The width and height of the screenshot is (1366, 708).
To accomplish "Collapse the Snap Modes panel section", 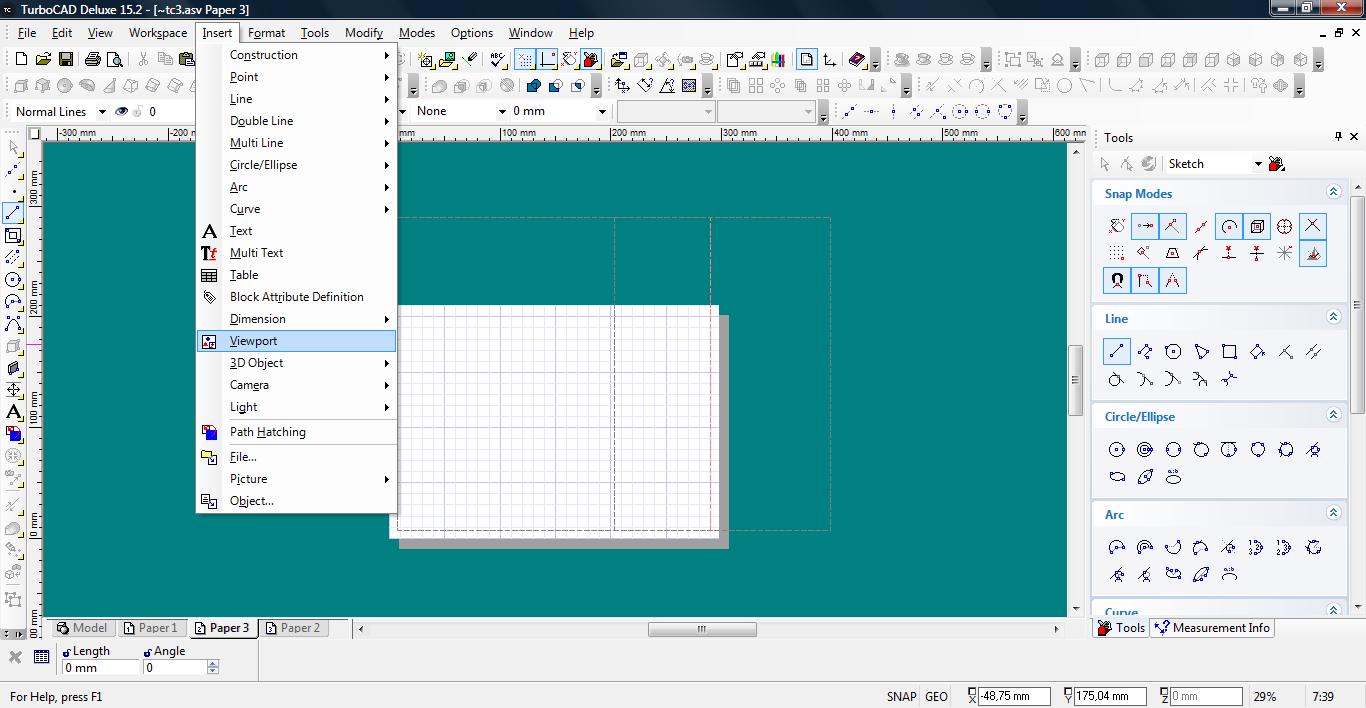I will pos(1333,192).
